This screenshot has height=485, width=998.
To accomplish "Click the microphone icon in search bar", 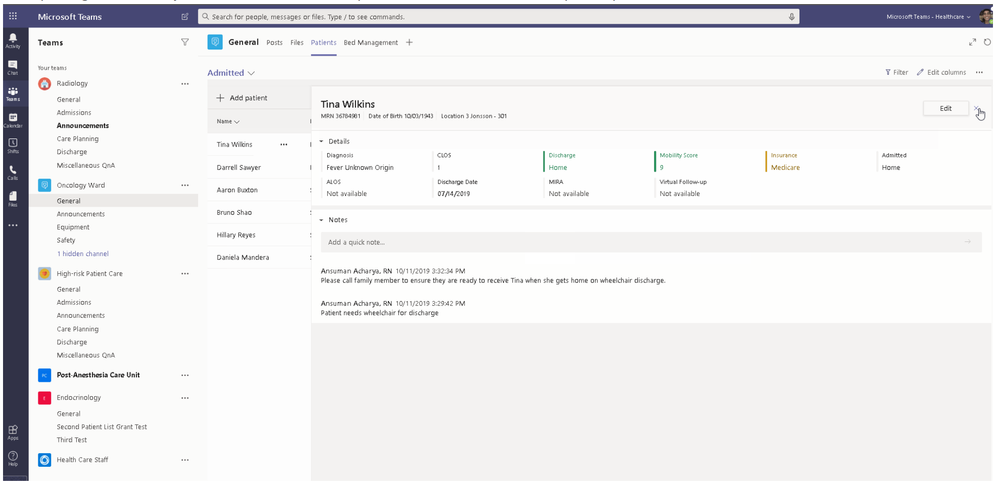I will pyautogui.click(x=792, y=17).
